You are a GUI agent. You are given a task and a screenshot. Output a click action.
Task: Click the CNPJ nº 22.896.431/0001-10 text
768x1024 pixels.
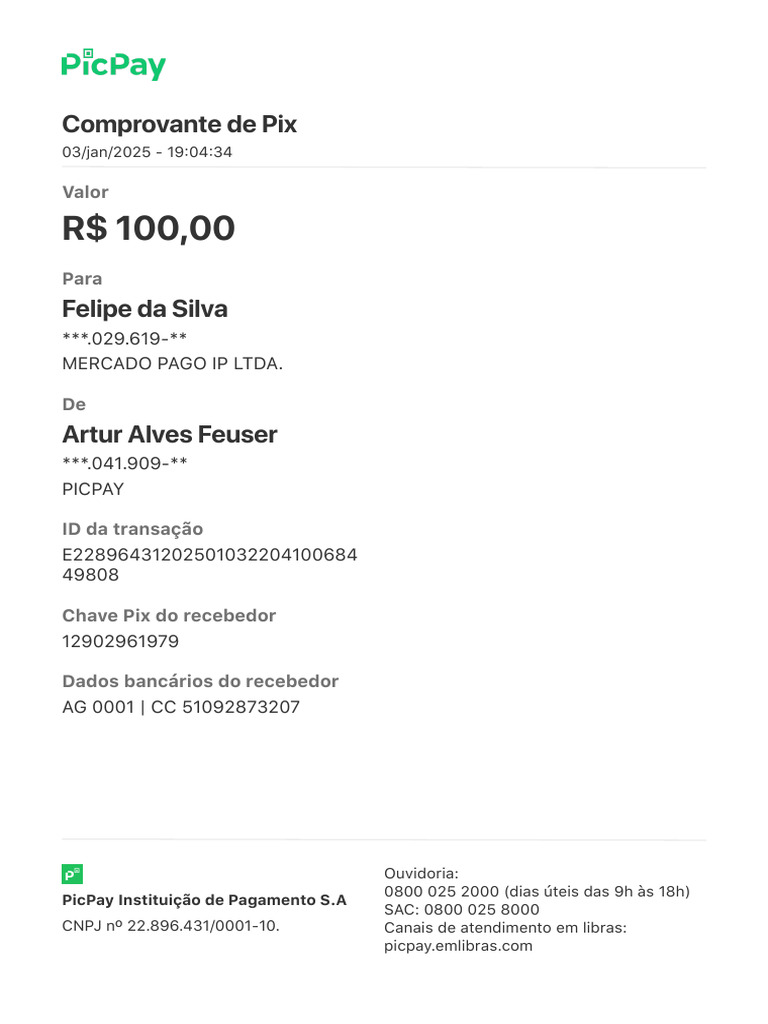click(x=171, y=926)
